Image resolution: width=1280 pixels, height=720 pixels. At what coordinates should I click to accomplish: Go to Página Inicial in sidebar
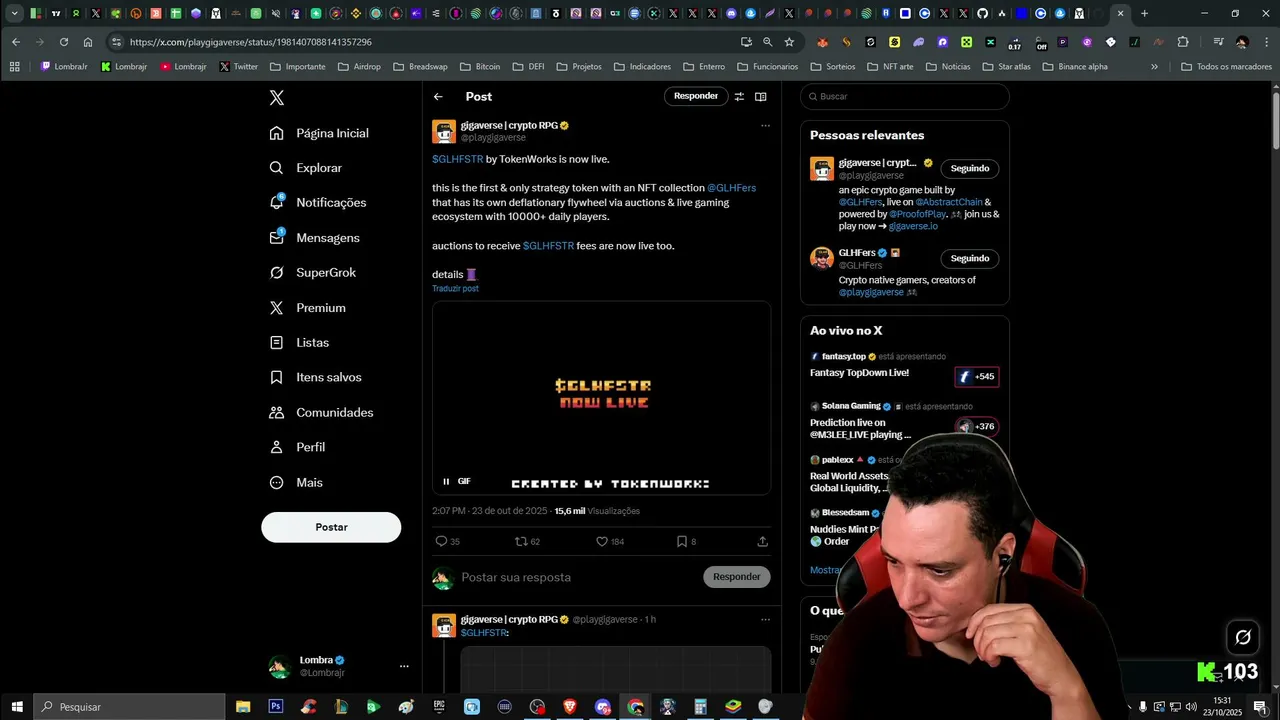[319, 133]
